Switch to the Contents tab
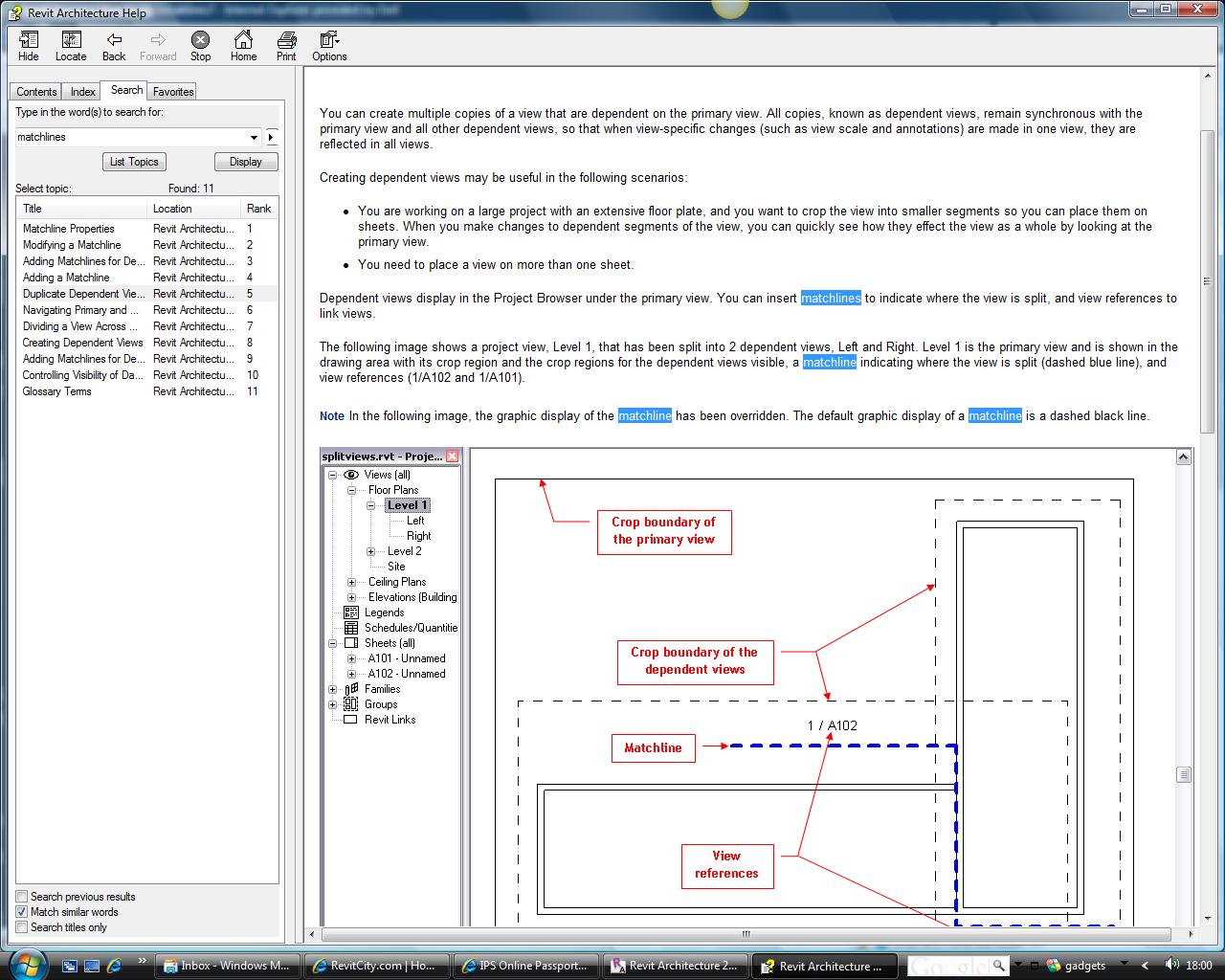The height and width of the screenshot is (980, 1225). pyautogui.click(x=36, y=92)
